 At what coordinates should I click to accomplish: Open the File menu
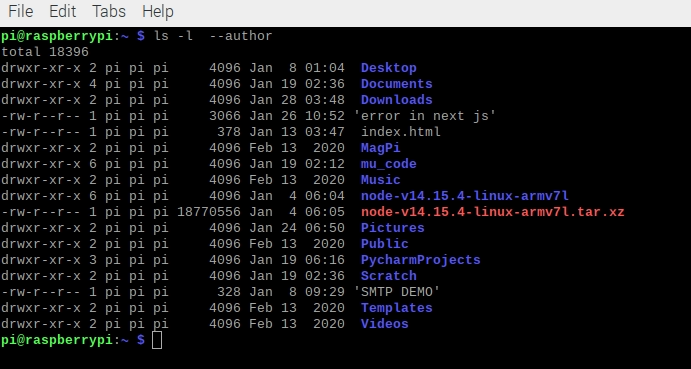coord(21,11)
